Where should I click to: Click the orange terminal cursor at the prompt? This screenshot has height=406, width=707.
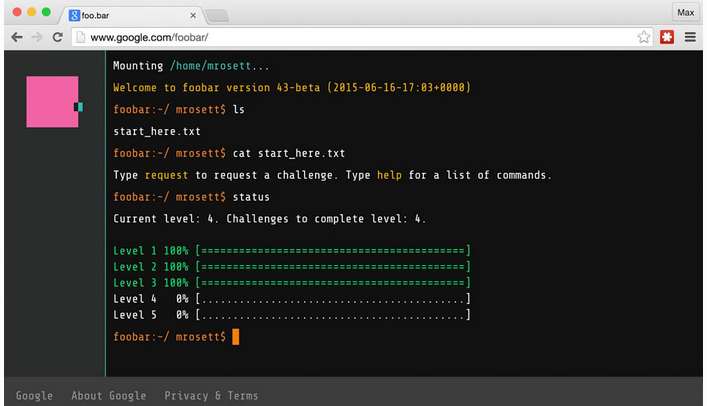(236, 337)
